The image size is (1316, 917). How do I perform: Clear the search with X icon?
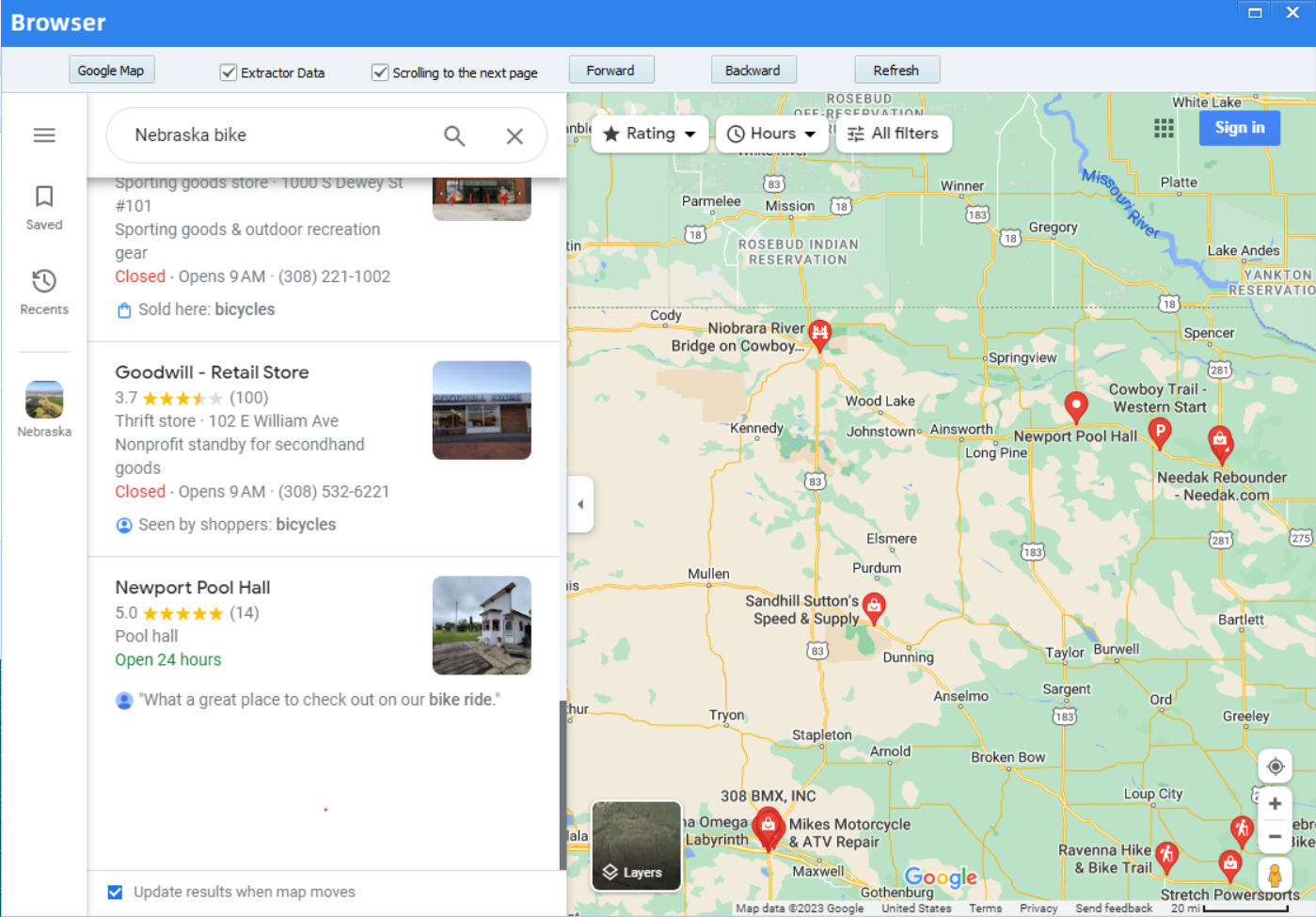515,135
